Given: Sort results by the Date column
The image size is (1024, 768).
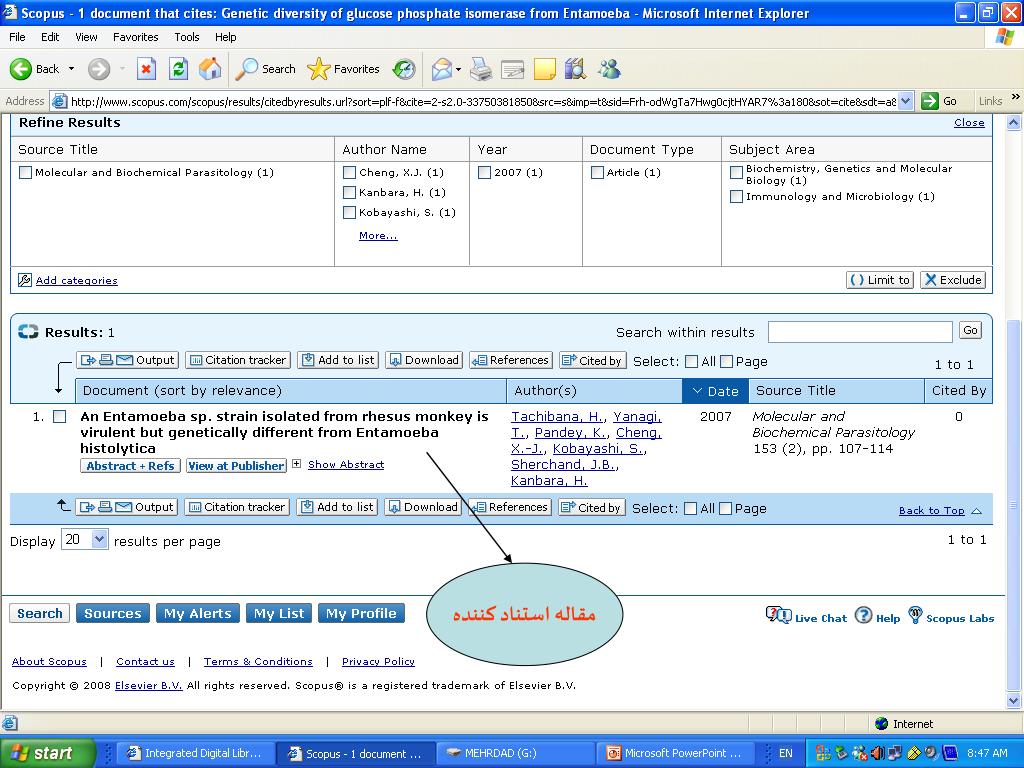Looking at the screenshot, I should pos(715,391).
